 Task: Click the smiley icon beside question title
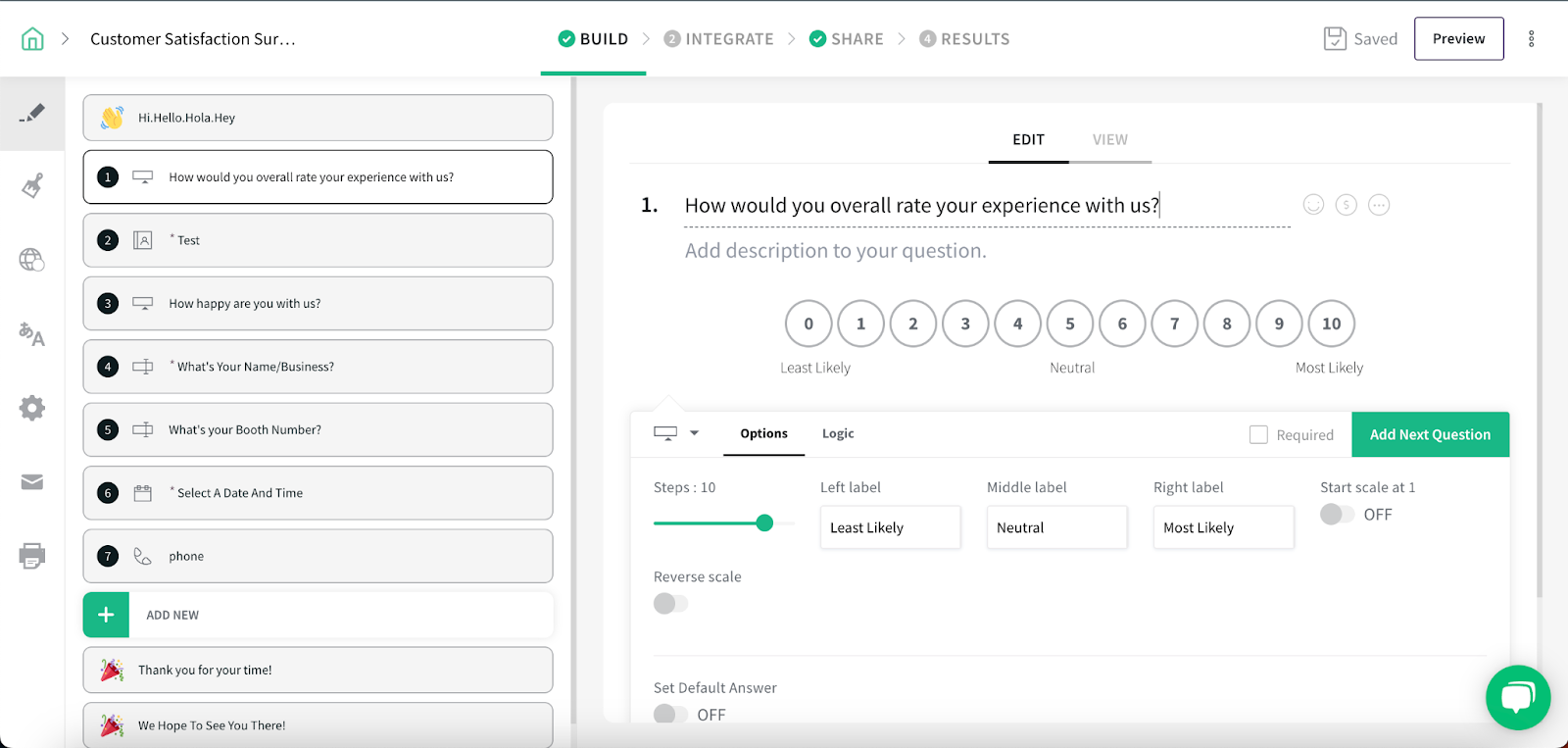(1313, 205)
